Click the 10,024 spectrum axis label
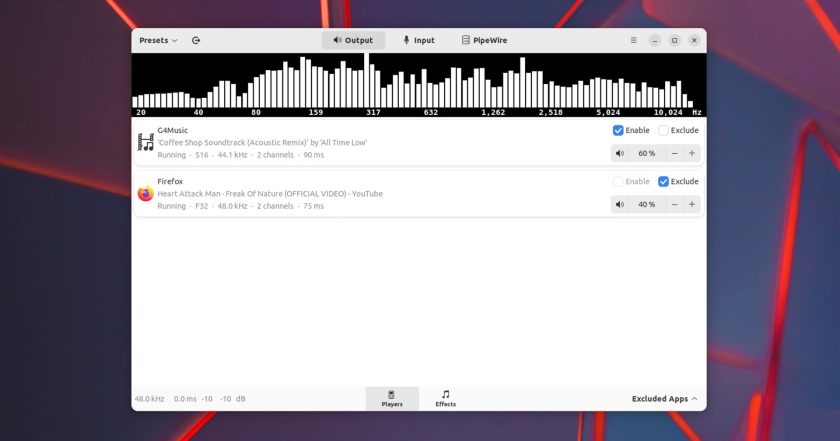Screen dimensions: 840x441 [x=668, y=113]
